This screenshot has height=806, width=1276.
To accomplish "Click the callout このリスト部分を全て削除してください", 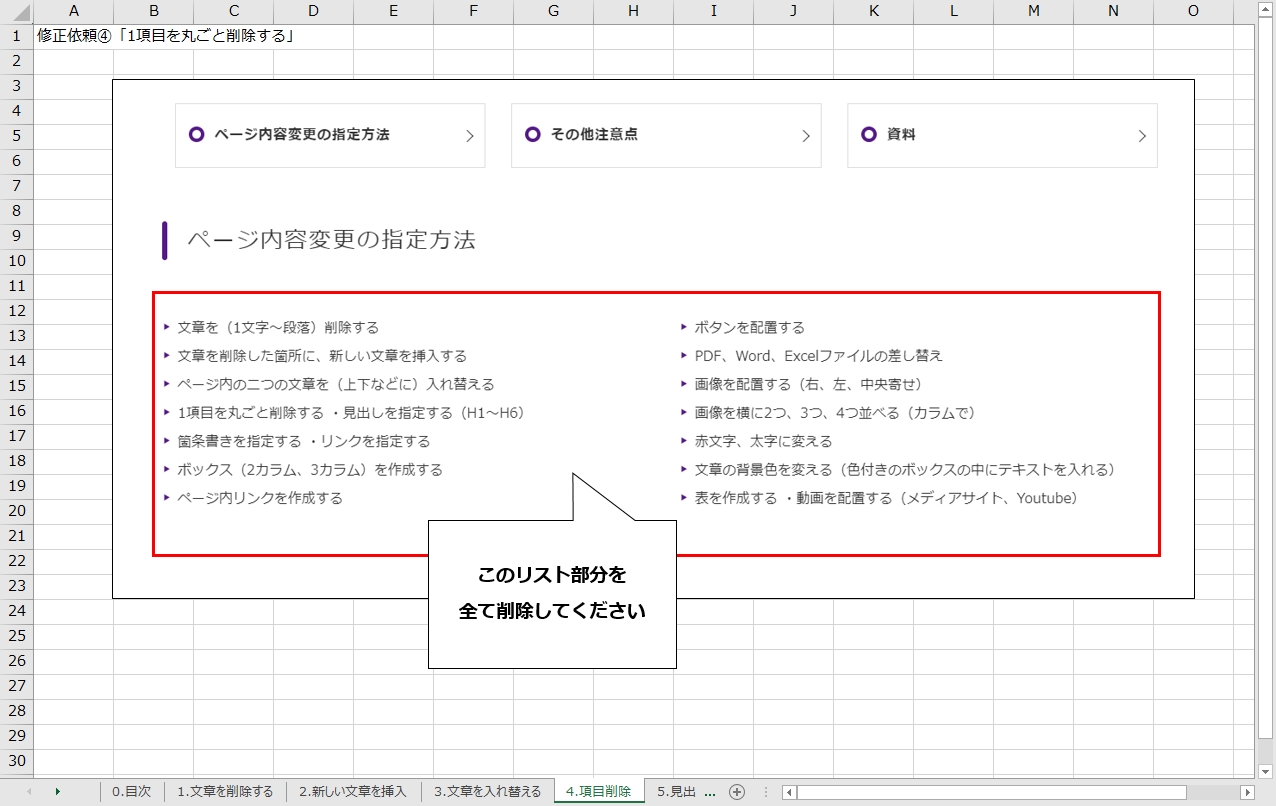I will tap(552, 594).
